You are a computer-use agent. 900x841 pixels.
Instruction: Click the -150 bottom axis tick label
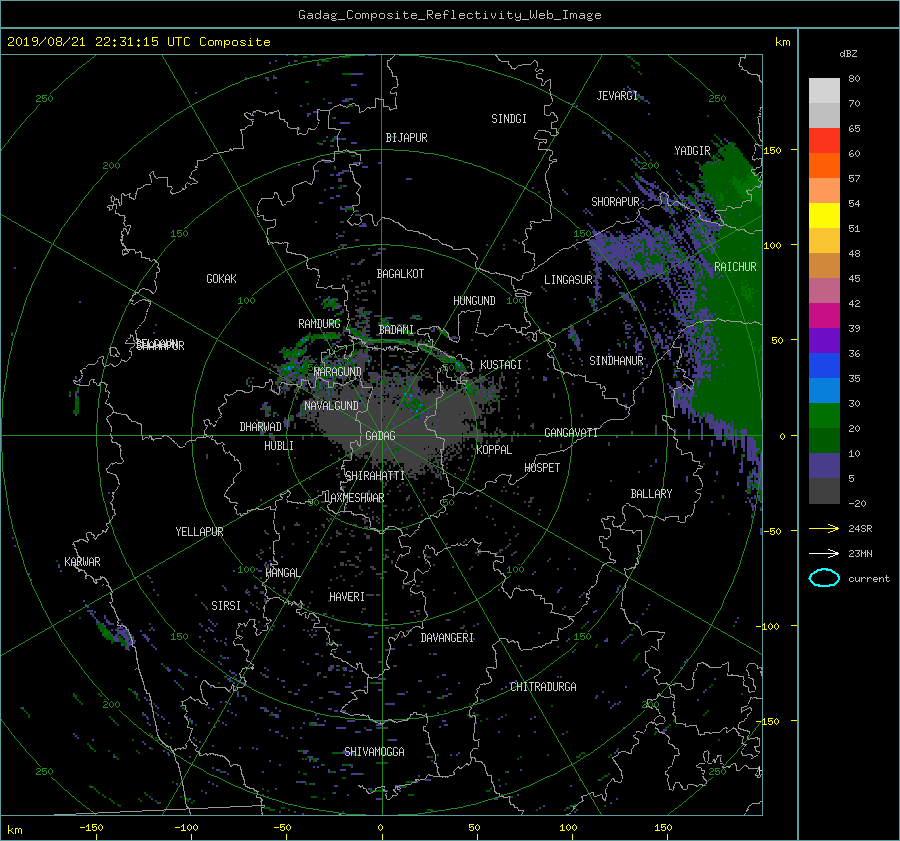pos(91,827)
